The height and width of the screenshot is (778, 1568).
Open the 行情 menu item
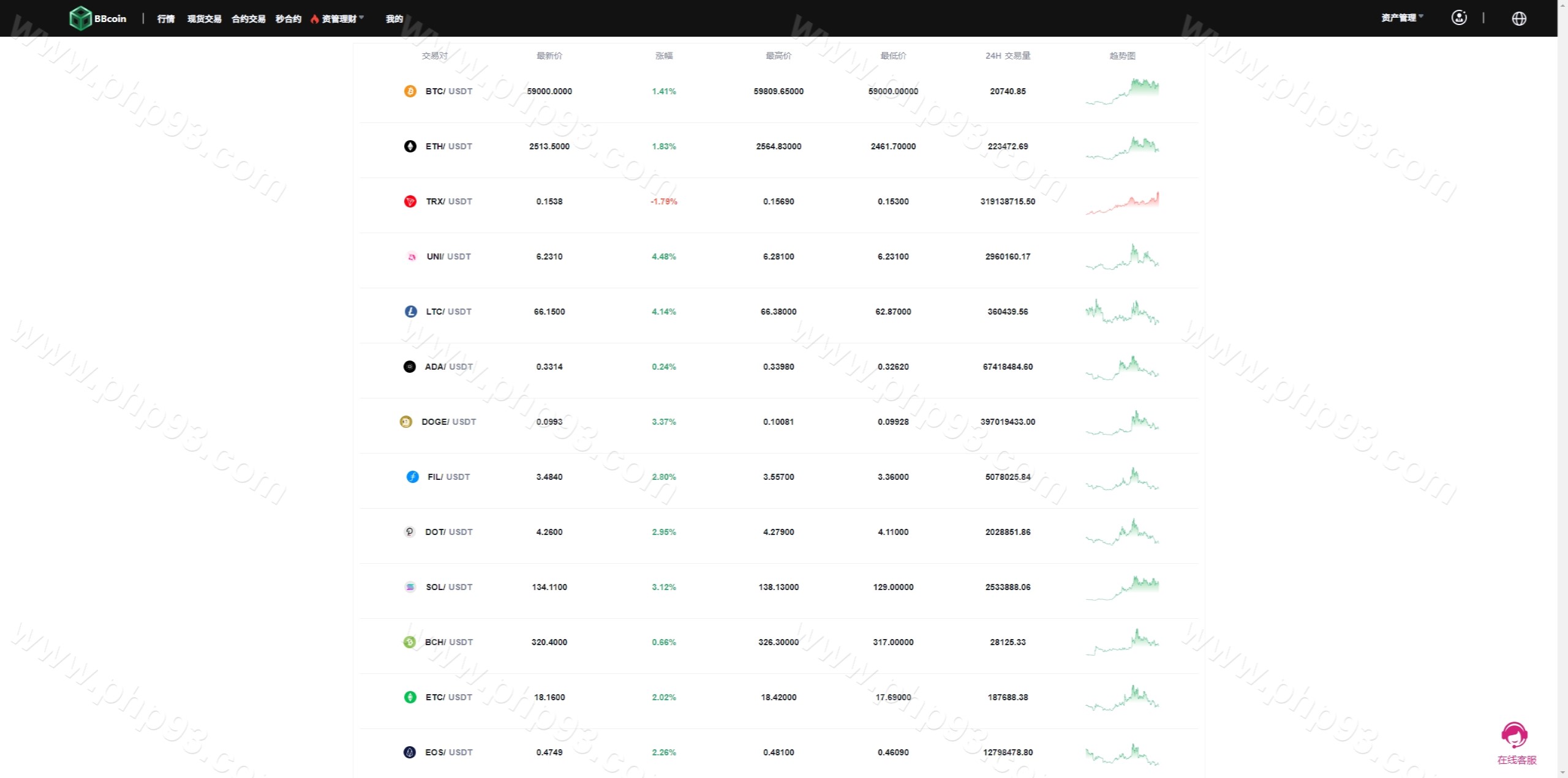(165, 19)
